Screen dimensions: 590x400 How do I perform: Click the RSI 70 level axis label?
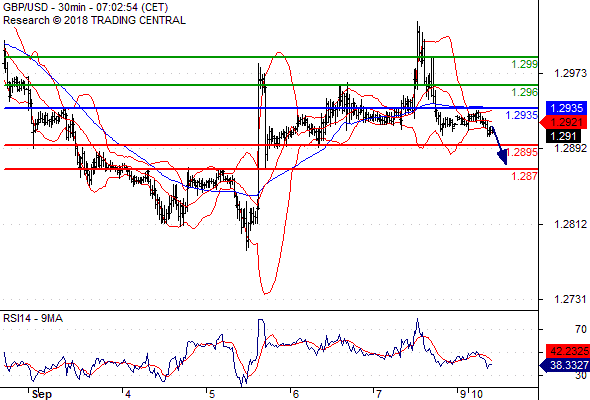click(x=581, y=329)
